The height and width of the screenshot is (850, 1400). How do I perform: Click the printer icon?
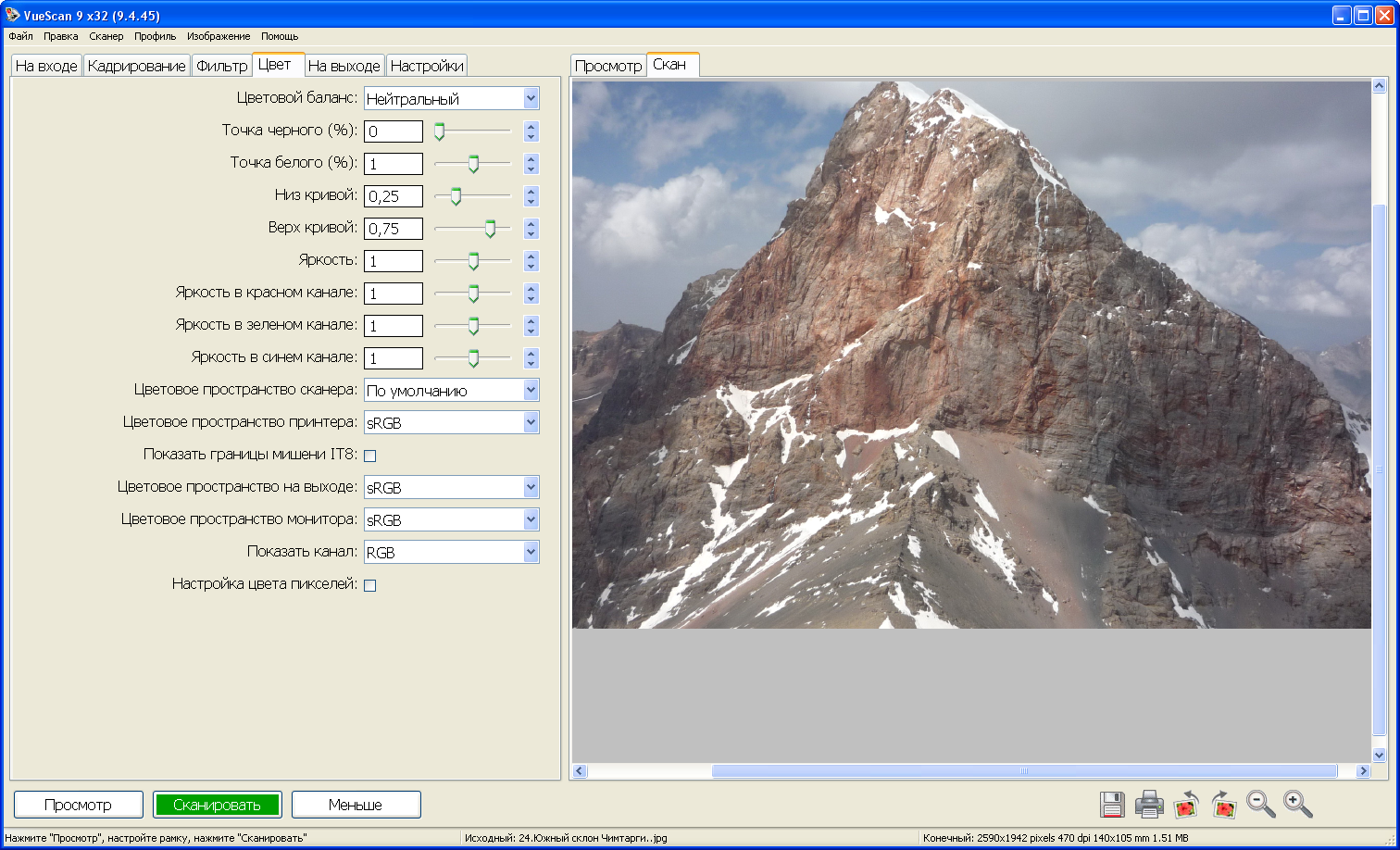point(1149,805)
